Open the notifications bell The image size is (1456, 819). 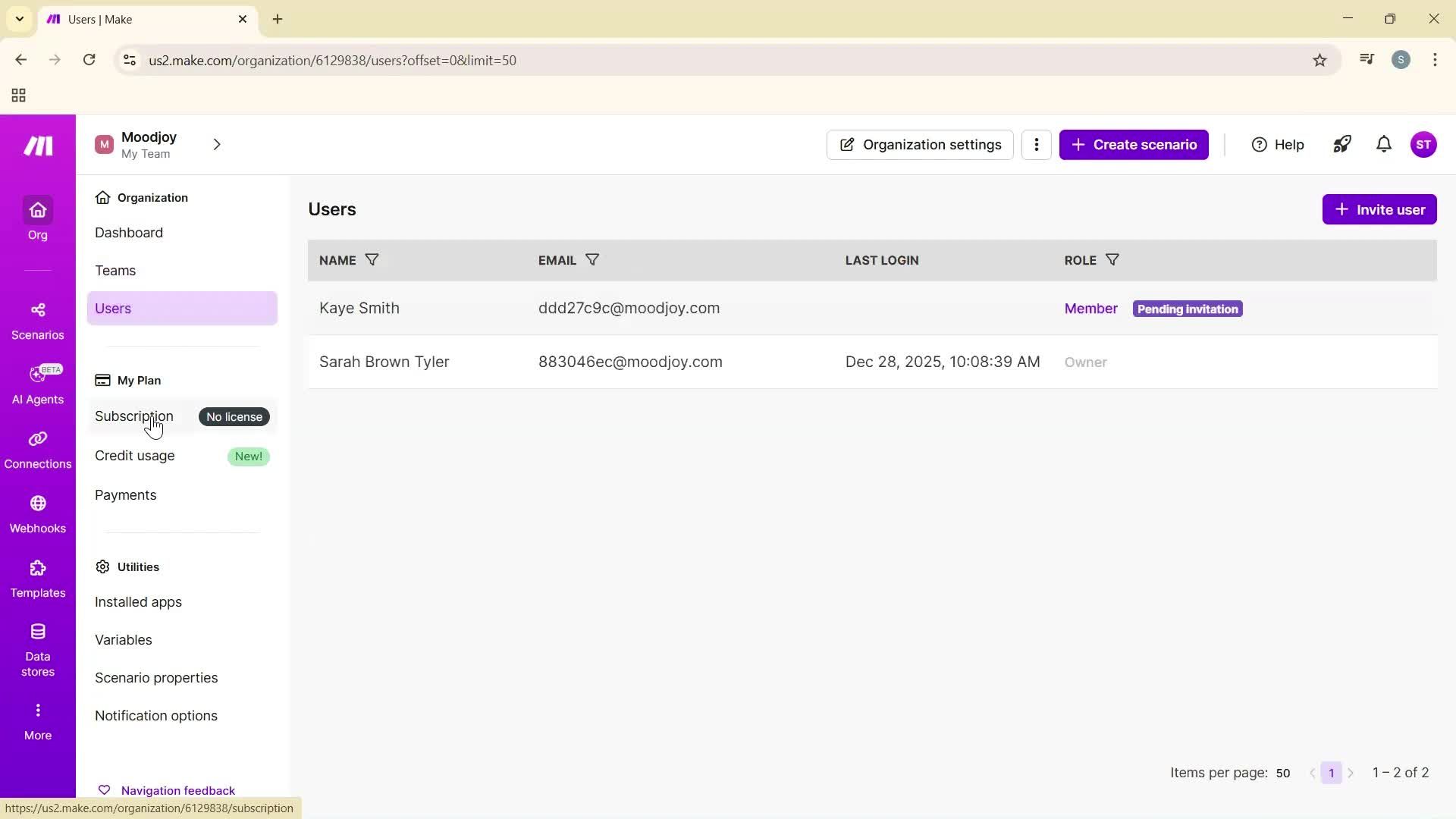click(1383, 144)
